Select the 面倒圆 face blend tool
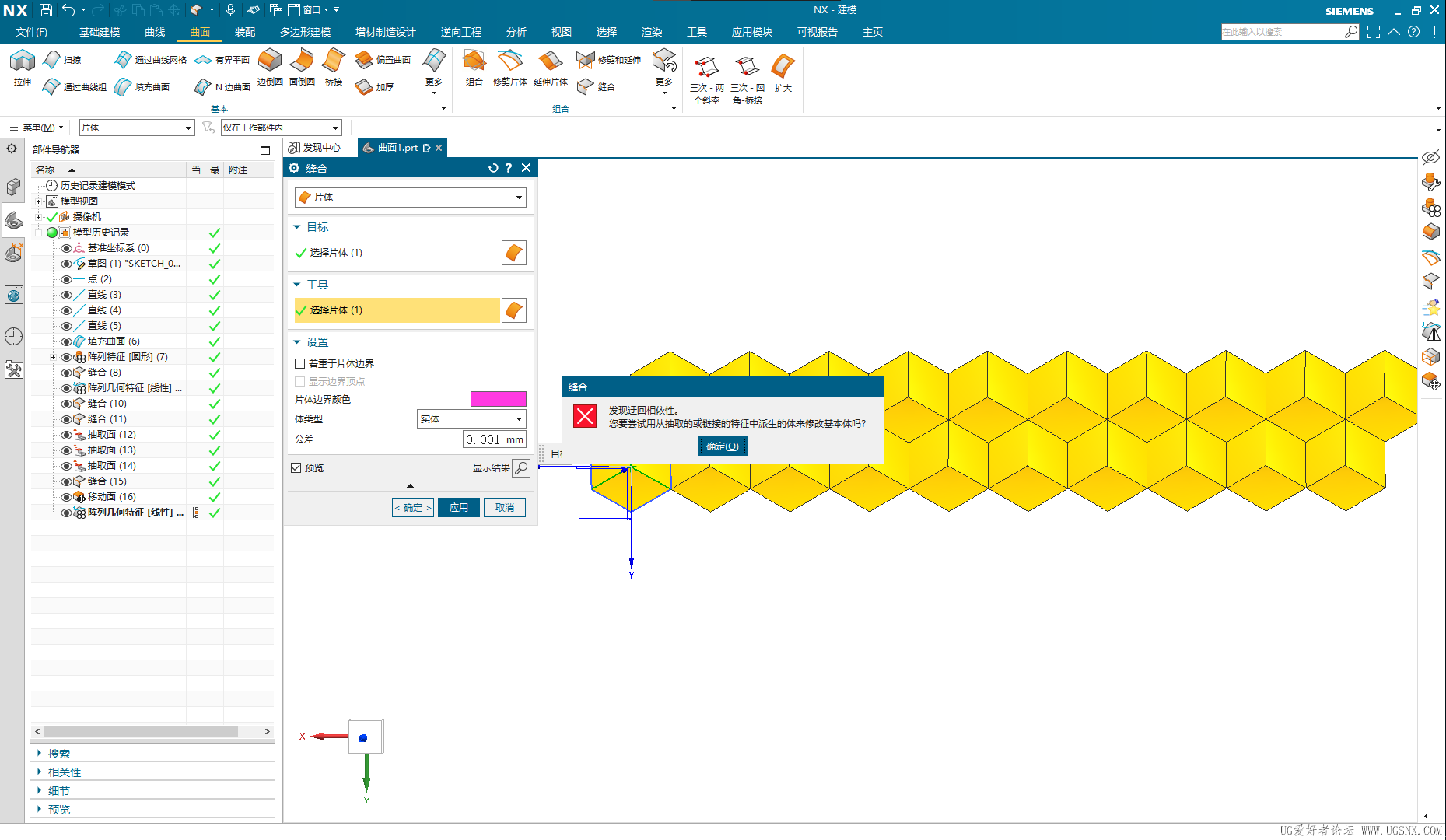The height and width of the screenshot is (840, 1446). pos(302,67)
